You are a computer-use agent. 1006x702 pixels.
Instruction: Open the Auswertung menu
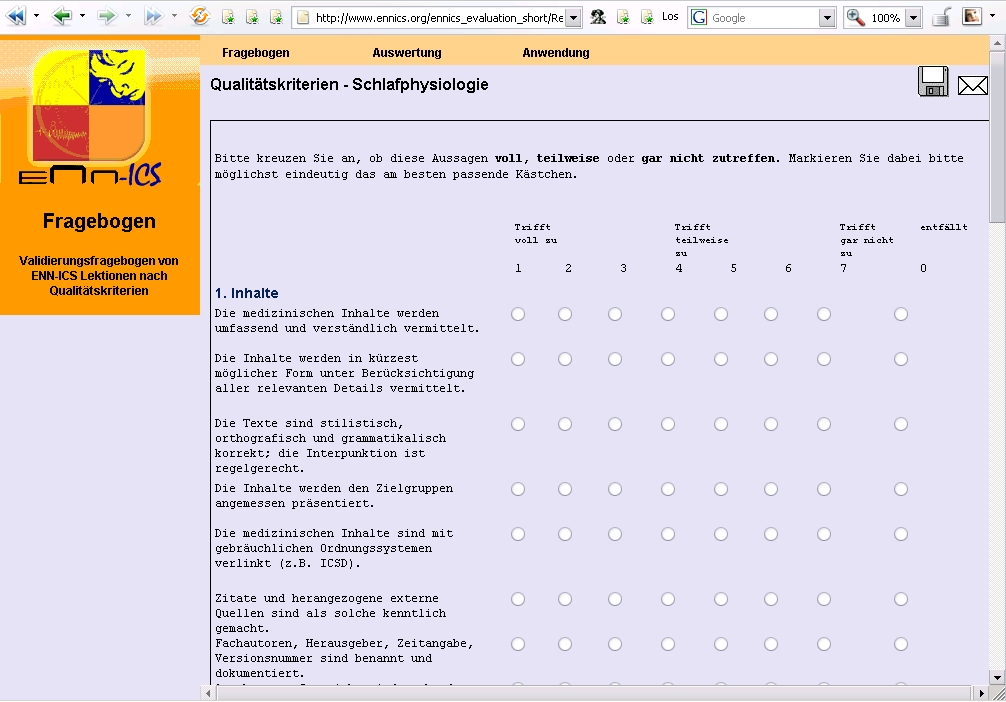point(407,53)
